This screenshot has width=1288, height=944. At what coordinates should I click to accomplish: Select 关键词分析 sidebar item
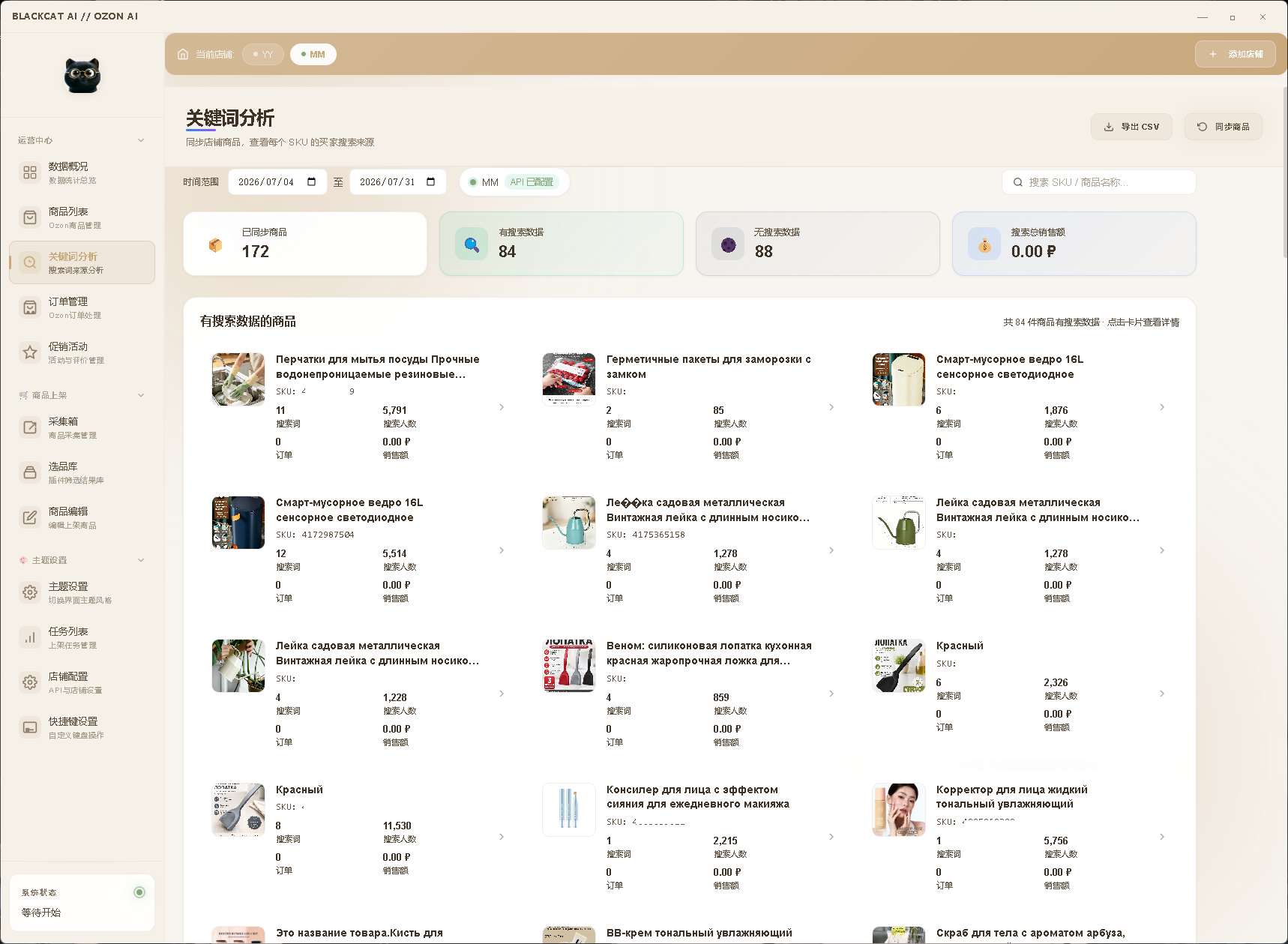pyautogui.click(x=82, y=262)
